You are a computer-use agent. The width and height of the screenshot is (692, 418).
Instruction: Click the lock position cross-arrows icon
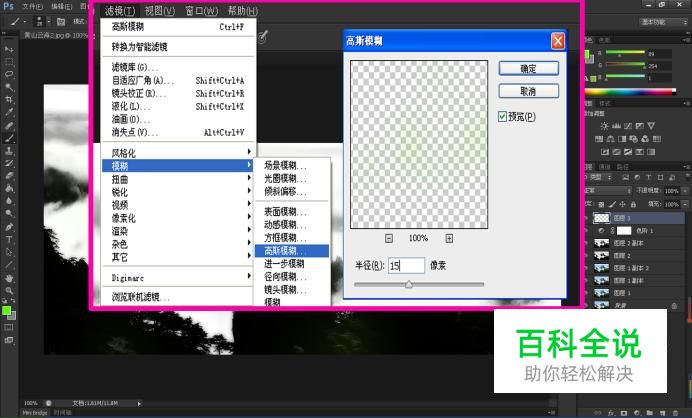622,204
